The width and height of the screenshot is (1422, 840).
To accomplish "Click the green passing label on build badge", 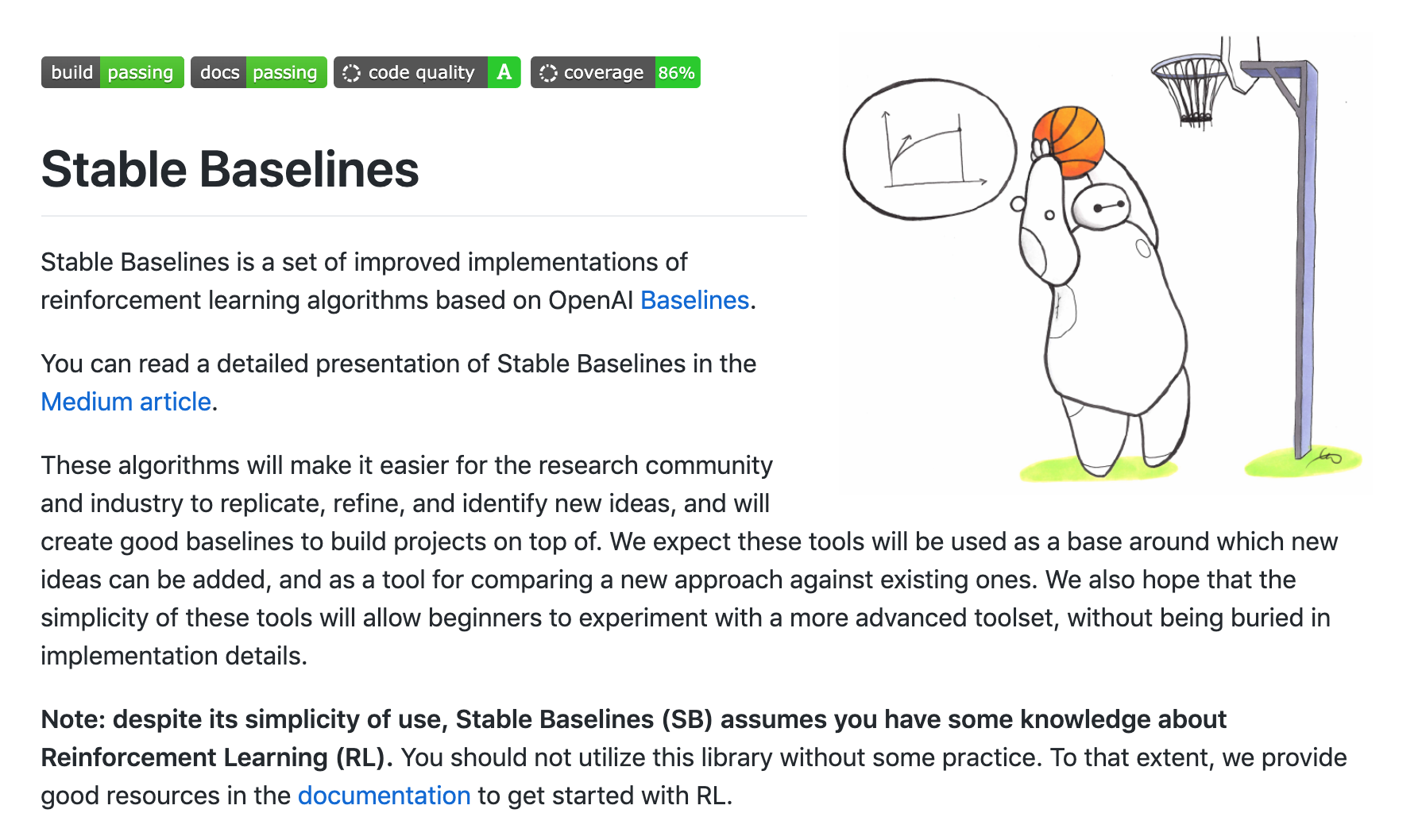I will pyautogui.click(x=141, y=72).
